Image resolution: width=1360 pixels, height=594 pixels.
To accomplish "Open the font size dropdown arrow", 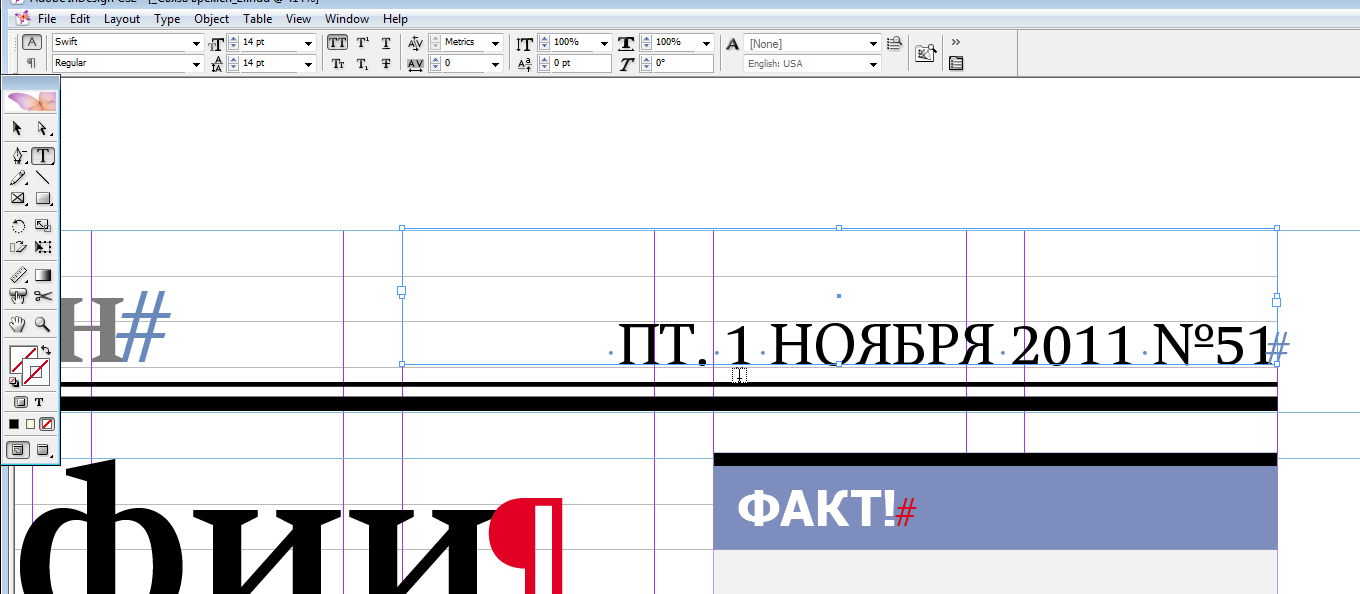I will 309,43.
